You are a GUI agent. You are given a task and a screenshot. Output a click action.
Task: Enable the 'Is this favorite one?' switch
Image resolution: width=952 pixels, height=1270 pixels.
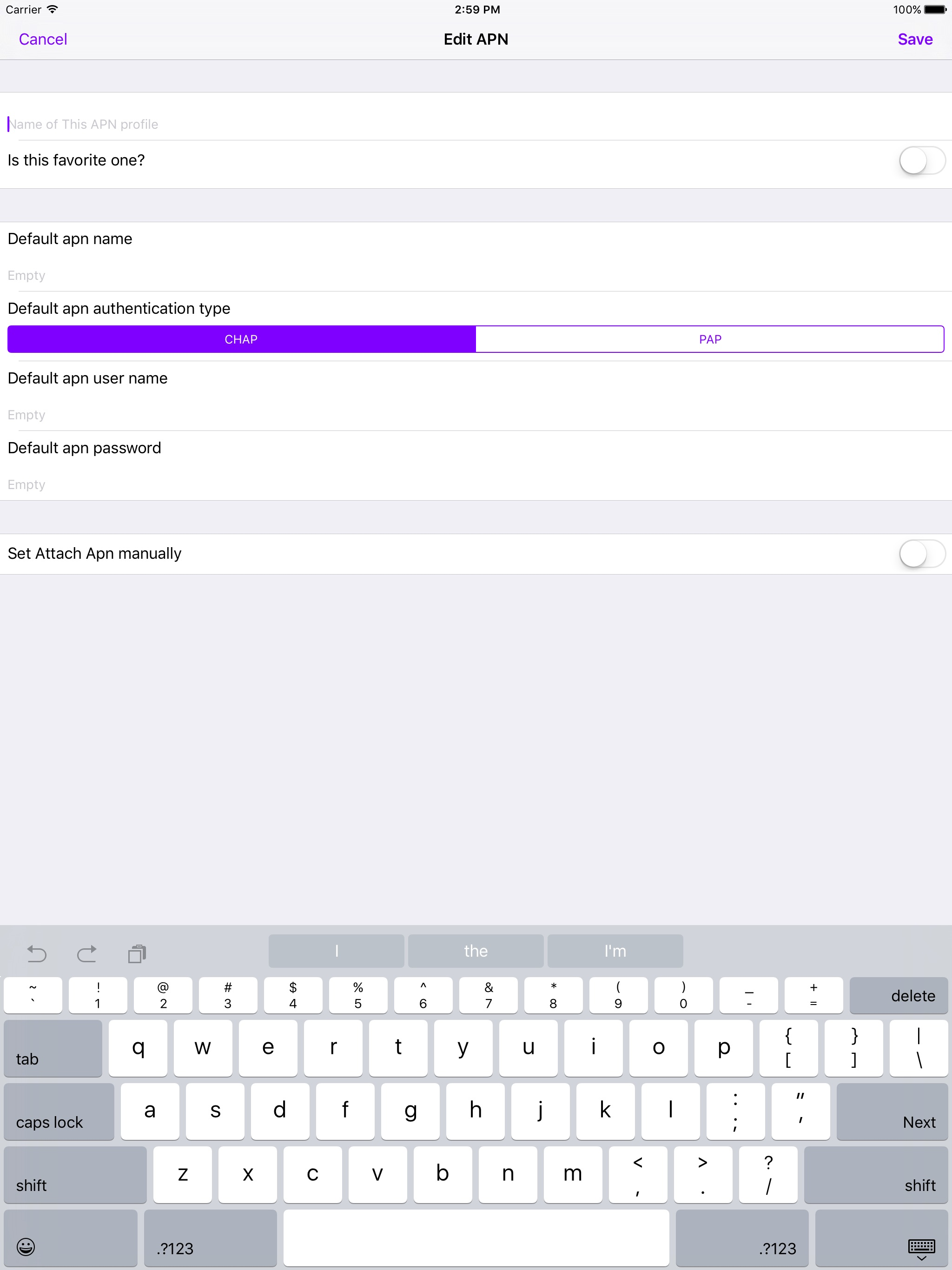[x=922, y=161]
